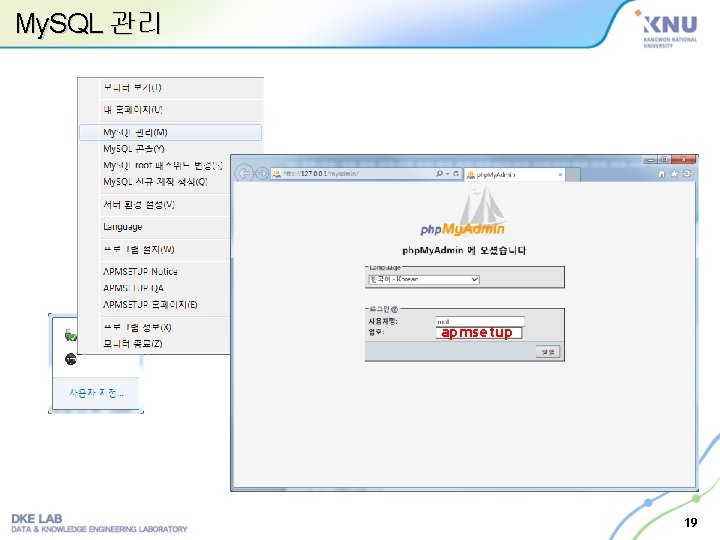Click the phpMyAdmin sailboat logo
720x540 pixels.
[463, 213]
